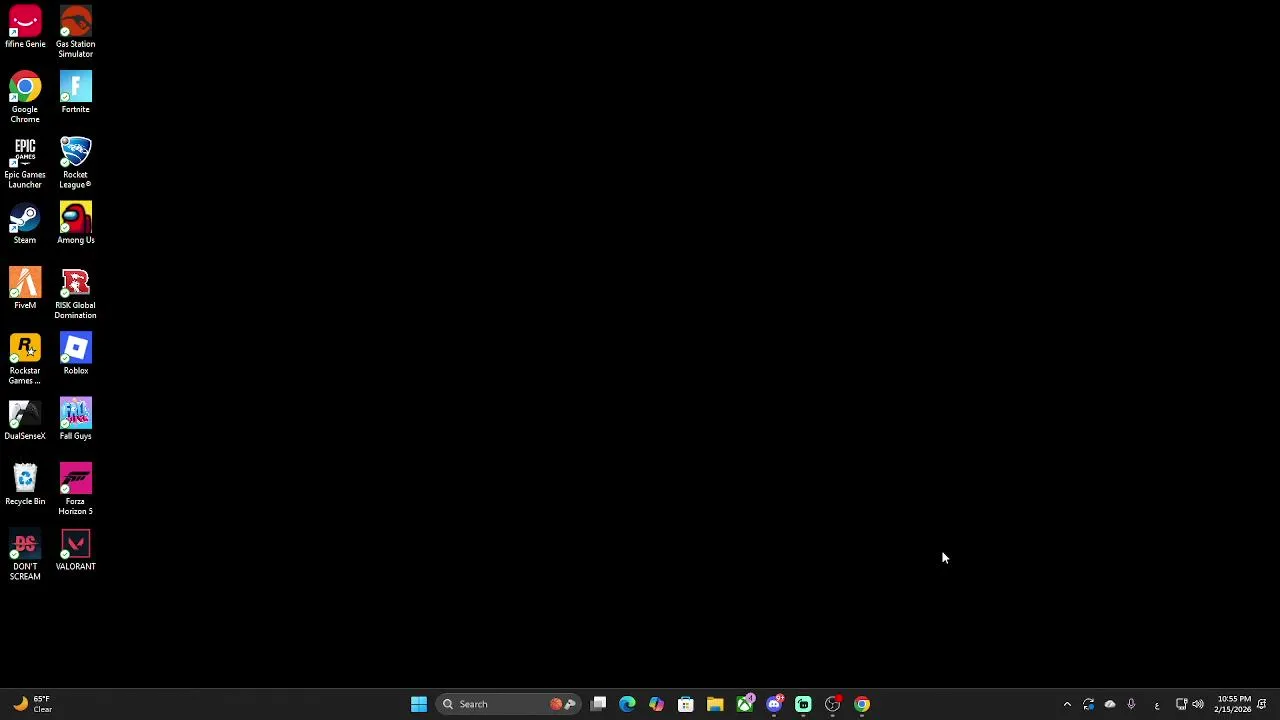Open the green streaming app taskbar icon
Image resolution: width=1280 pixels, height=720 pixels.
pos(803,704)
